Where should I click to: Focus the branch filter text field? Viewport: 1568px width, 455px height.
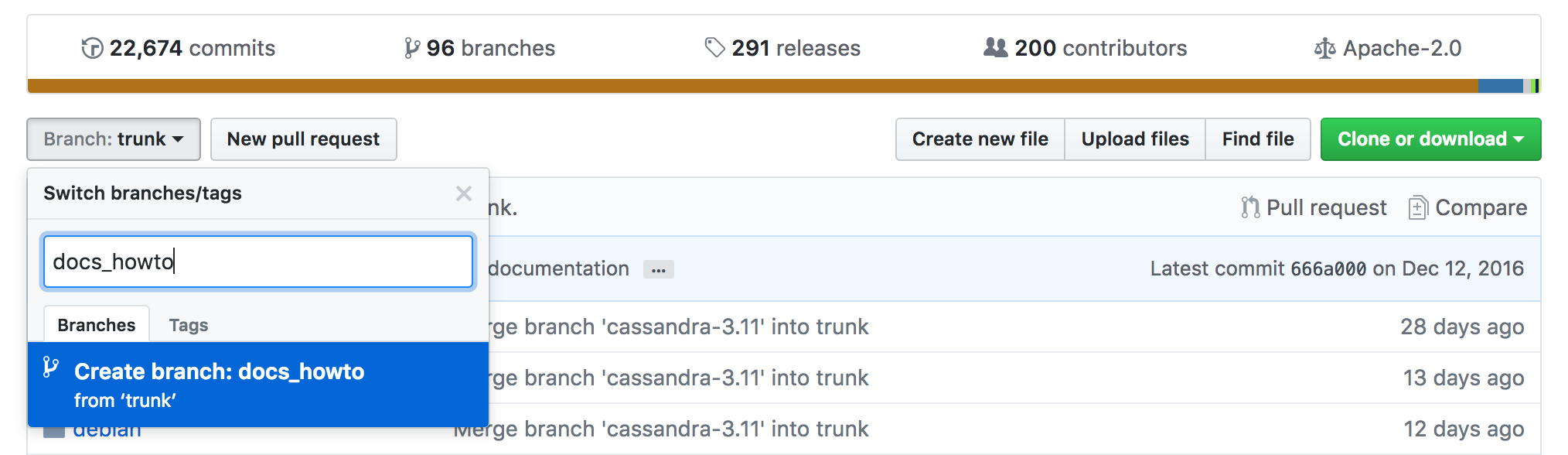point(258,262)
